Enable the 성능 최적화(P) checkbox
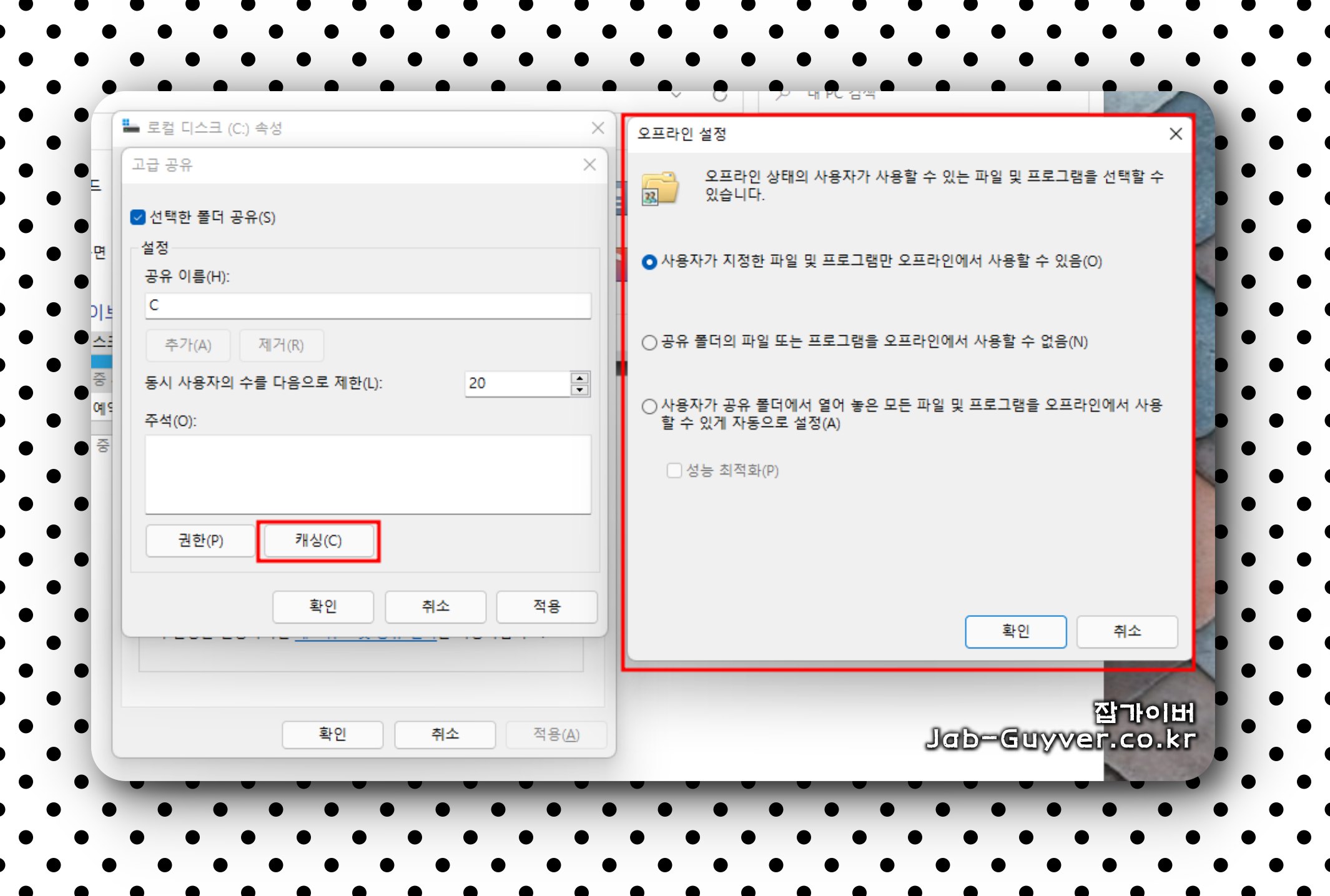1330x896 pixels. 674,471
